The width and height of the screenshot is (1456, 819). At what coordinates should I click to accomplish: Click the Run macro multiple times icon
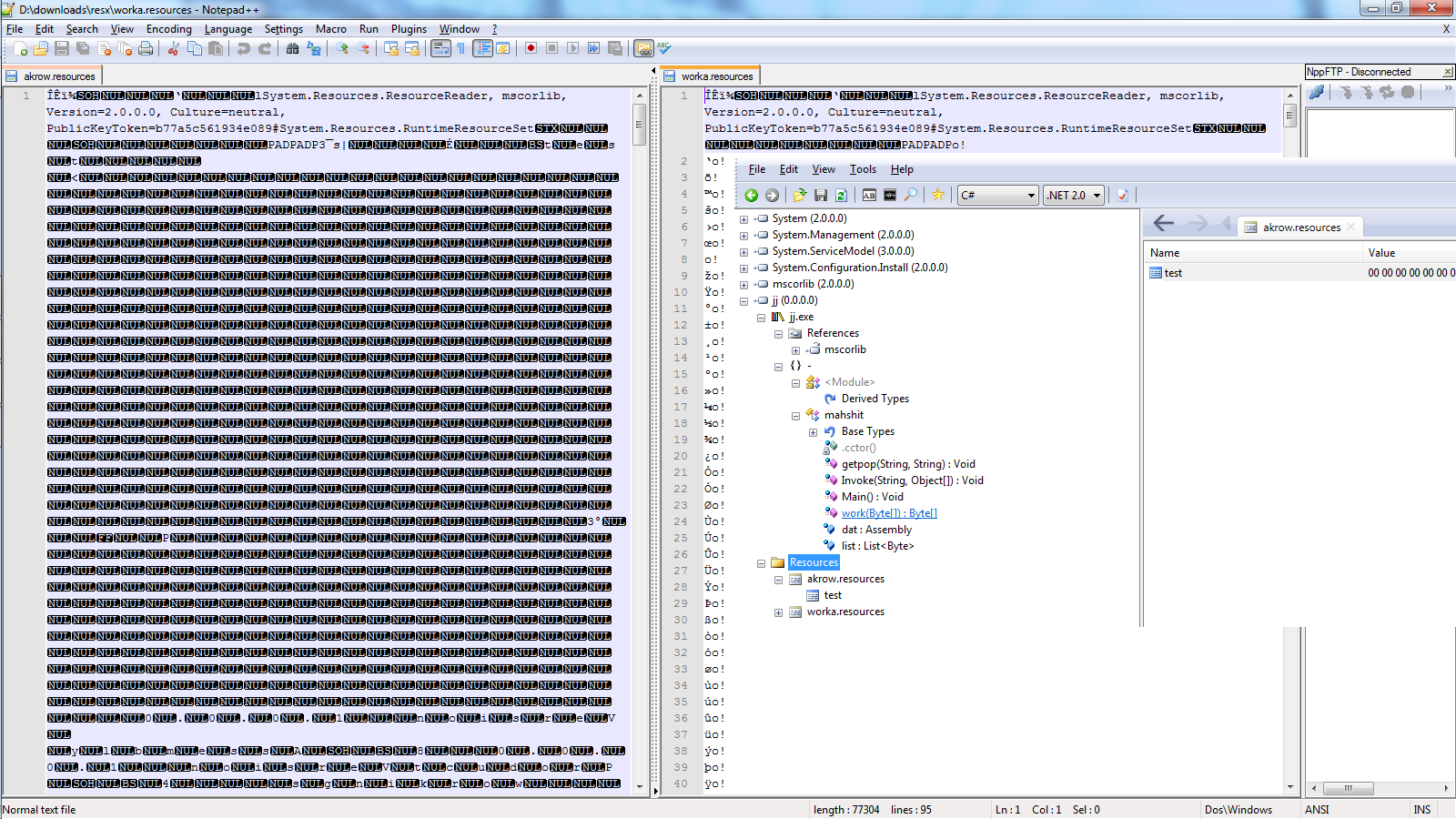coord(593,48)
